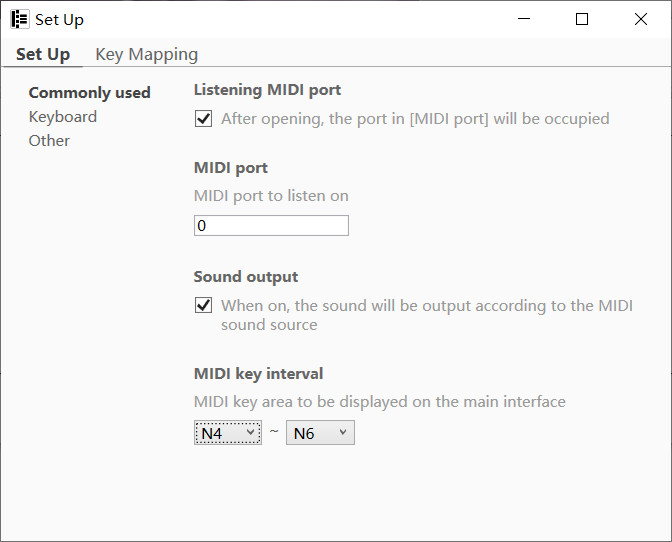The width and height of the screenshot is (672, 542).
Task: Maximize the Set Up window
Action: (582, 19)
